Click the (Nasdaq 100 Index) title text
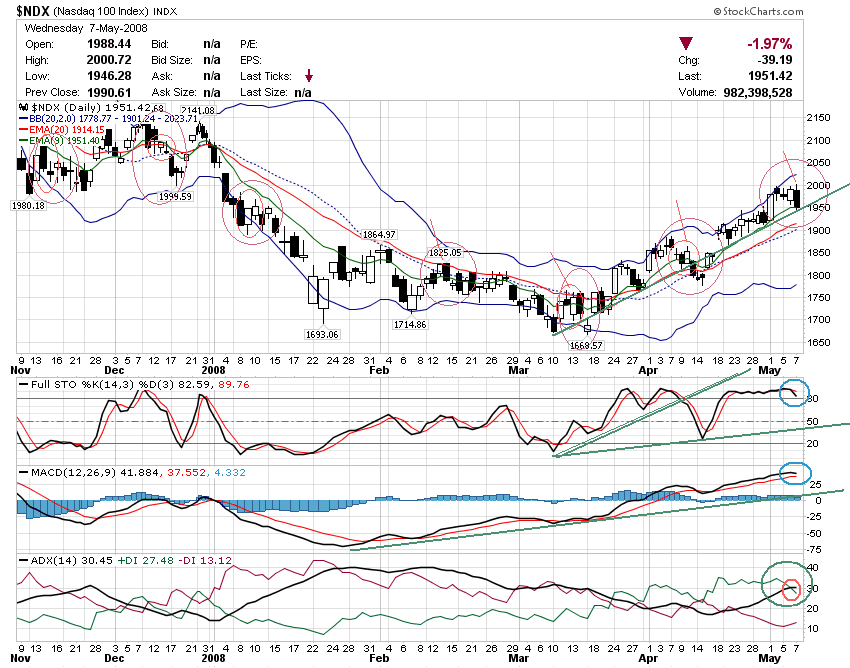 click(x=101, y=11)
